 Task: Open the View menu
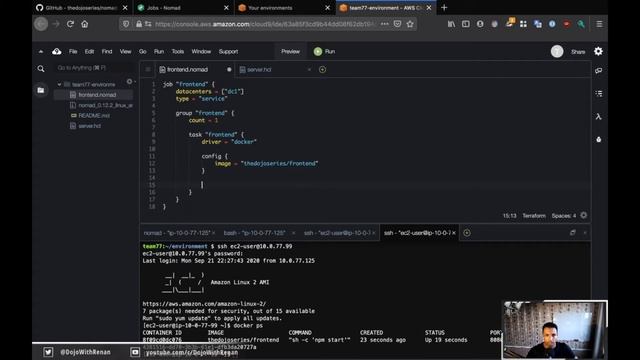tap(125, 51)
